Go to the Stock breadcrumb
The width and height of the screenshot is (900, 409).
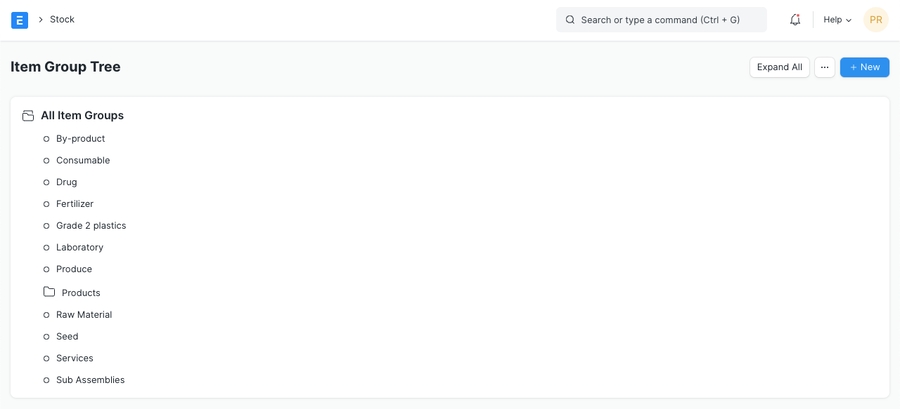click(62, 20)
